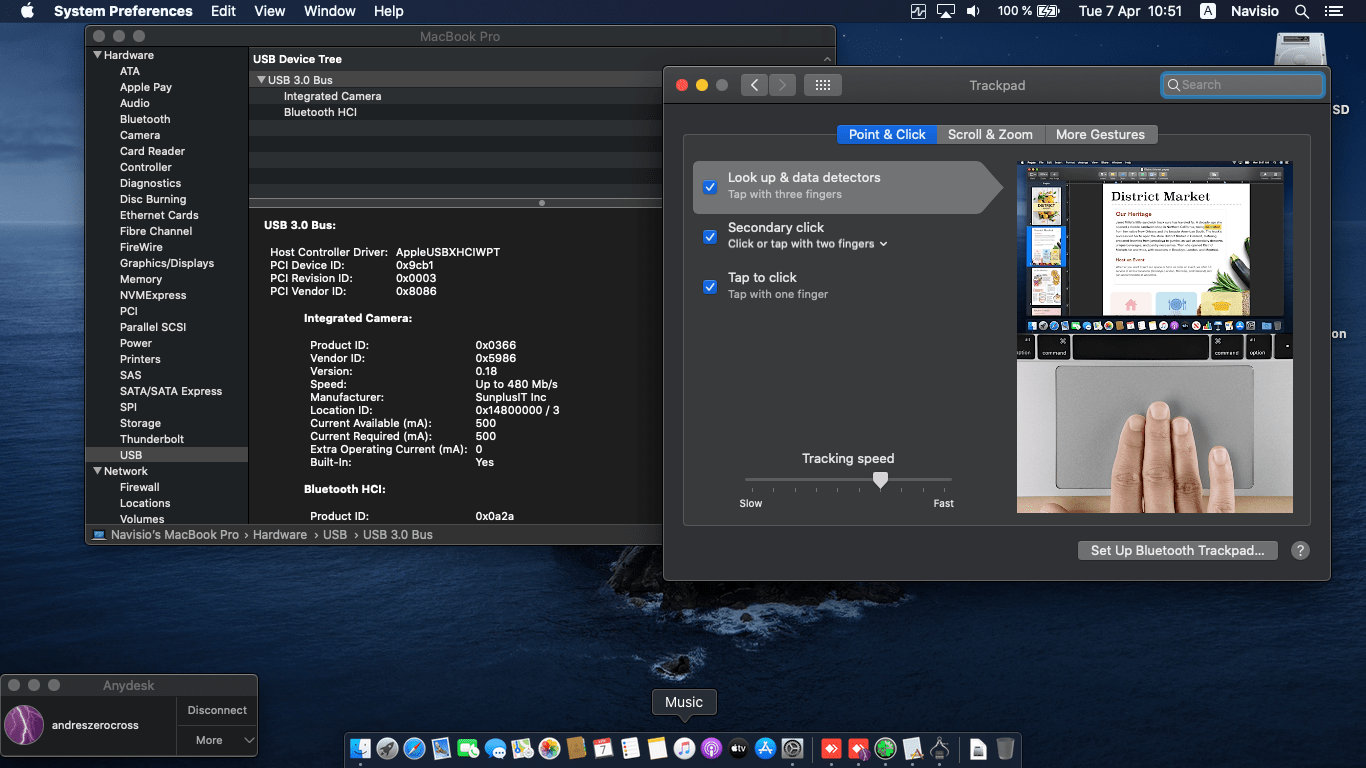Click Set Up Bluetooth Trackpad button

(x=1177, y=550)
